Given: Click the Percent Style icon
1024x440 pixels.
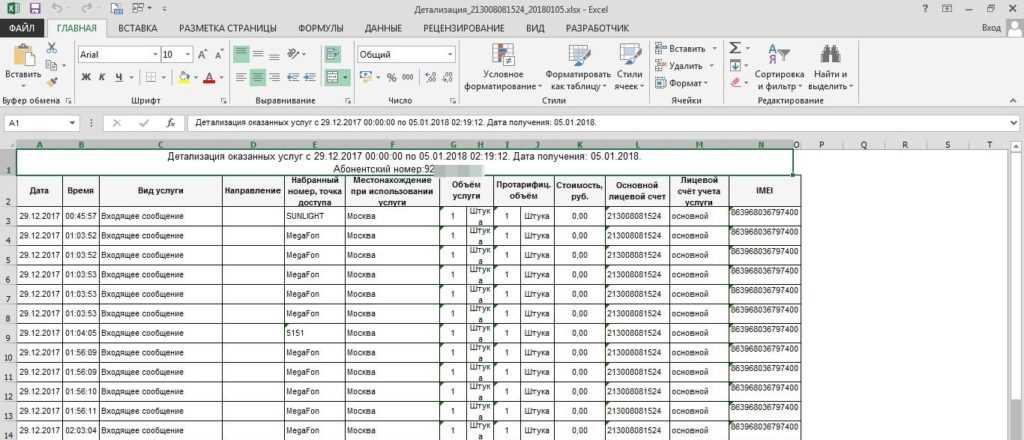Looking at the screenshot, I should point(391,77).
